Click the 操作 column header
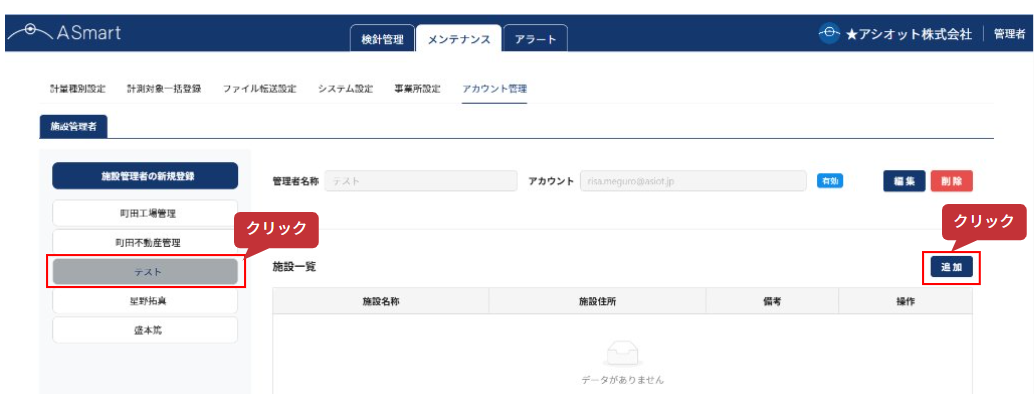Image resolution: width=1035 pixels, height=394 pixels. click(x=906, y=301)
